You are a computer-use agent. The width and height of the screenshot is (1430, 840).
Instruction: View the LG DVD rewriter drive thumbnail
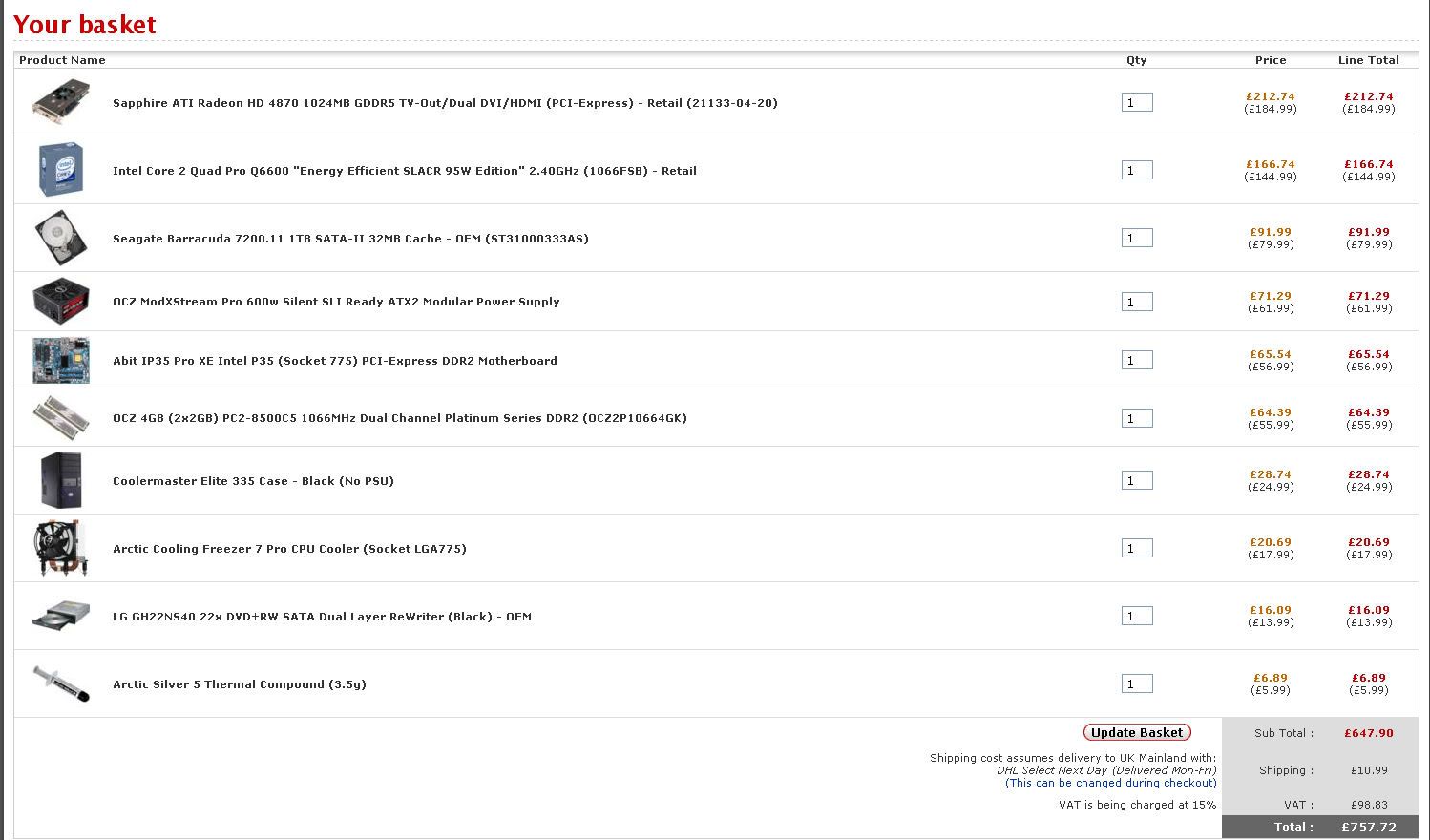[x=61, y=616]
